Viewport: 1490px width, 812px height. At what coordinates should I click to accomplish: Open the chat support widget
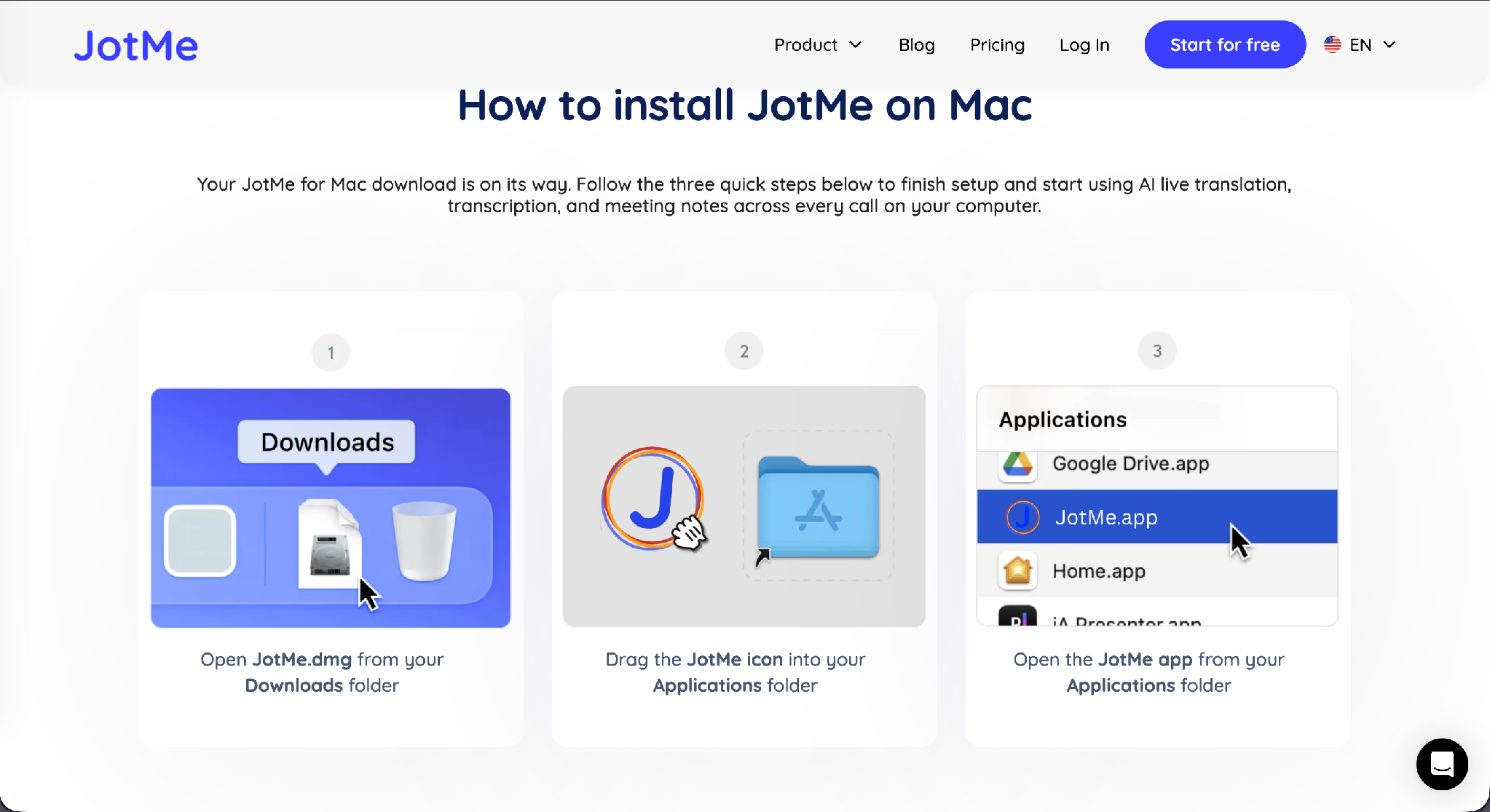point(1441,764)
